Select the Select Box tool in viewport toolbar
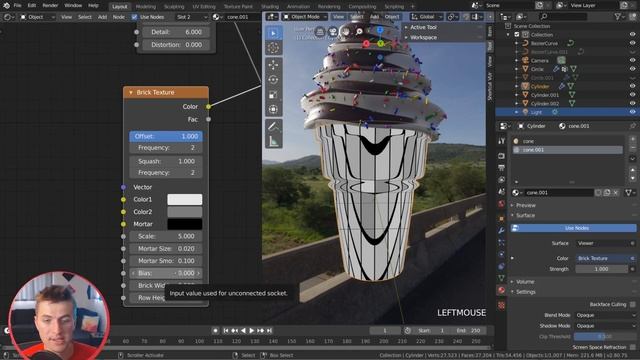 point(273,33)
